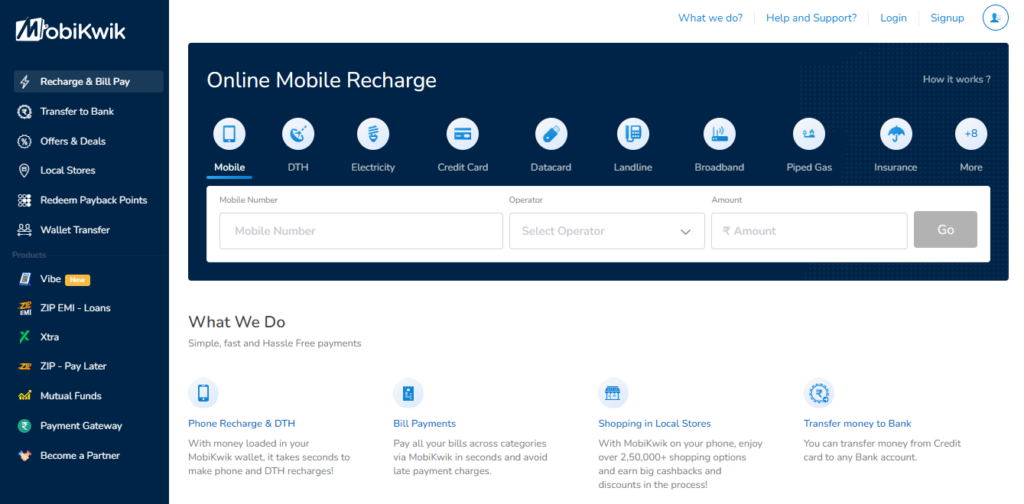Select the Datacard USB icon
This screenshot has width=1024, height=504.
pyautogui.click(x=551, y=134)
